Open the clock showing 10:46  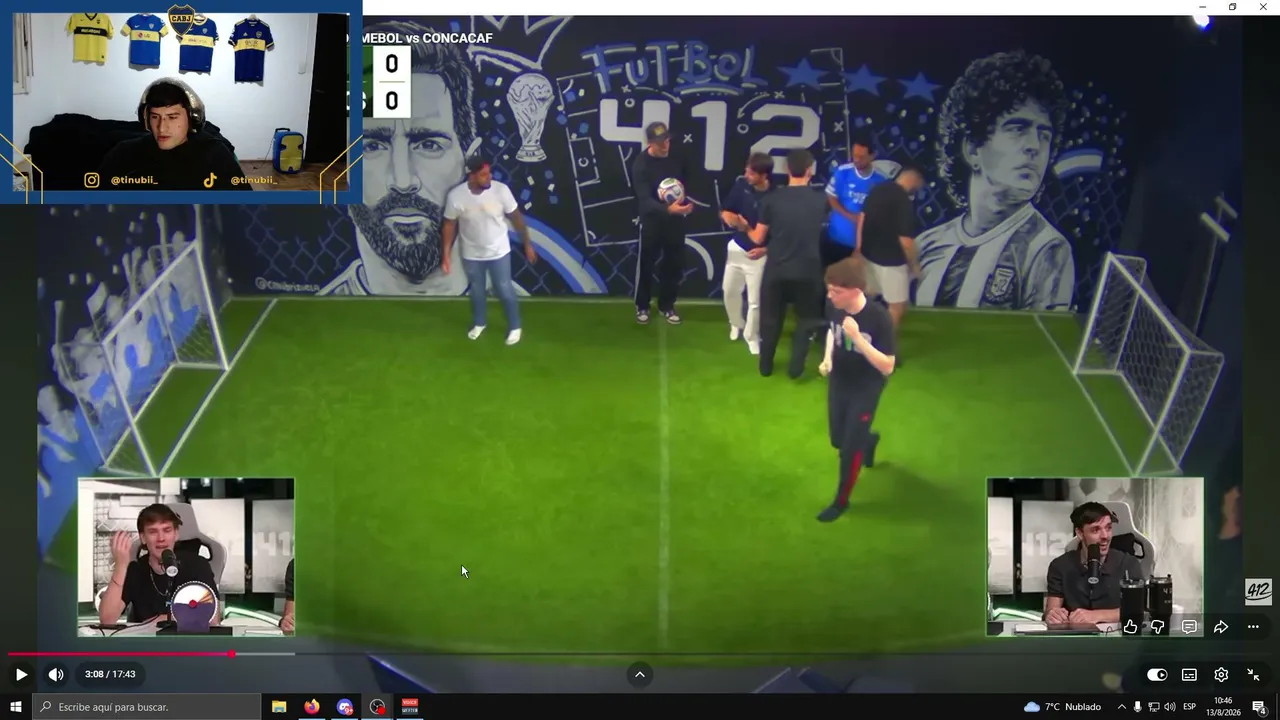pos(1223,707)
